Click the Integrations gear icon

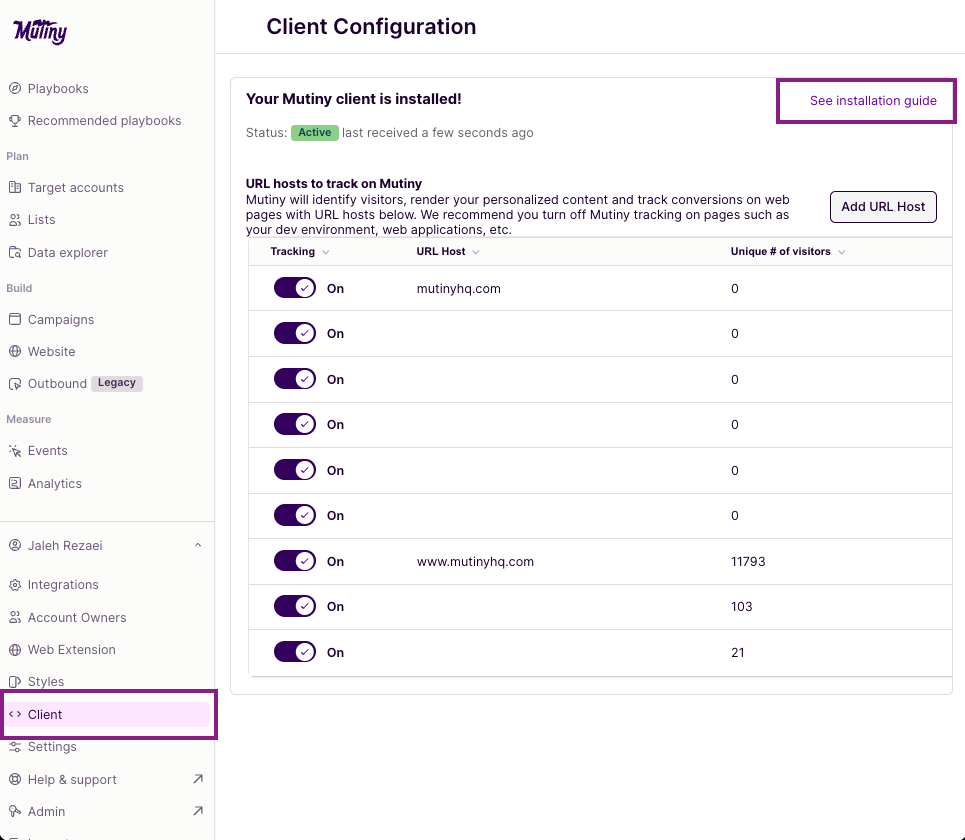[15, 585]
